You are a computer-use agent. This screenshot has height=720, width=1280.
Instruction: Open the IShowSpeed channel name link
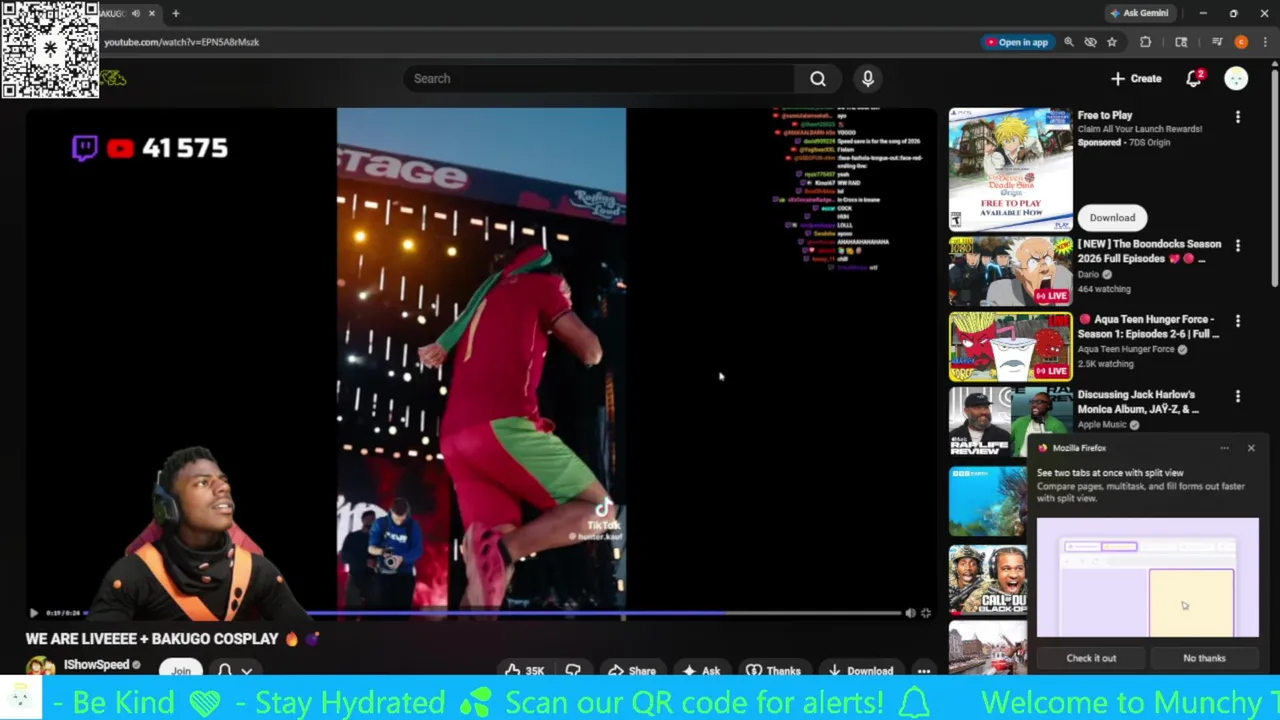tap(96, 665)
